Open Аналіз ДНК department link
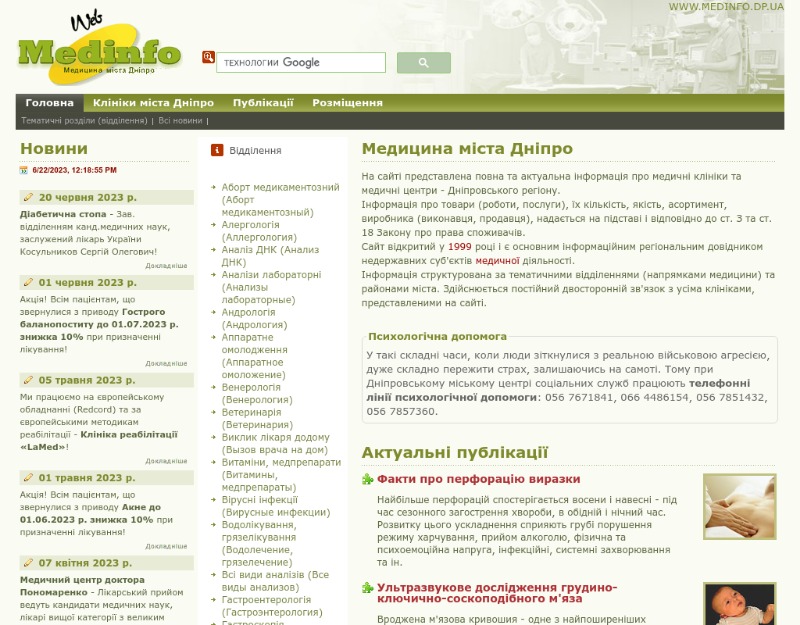 click(270, 256)
